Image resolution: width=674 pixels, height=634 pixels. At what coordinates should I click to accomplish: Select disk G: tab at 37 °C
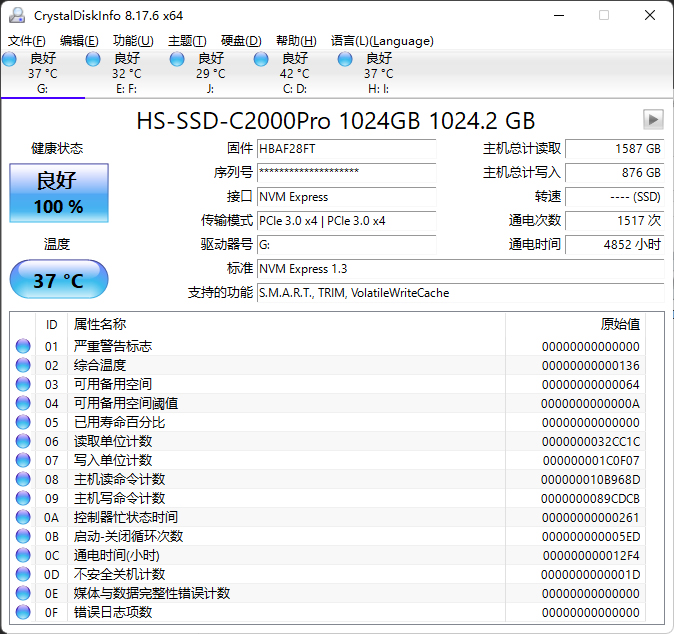(x=43, y=73)
